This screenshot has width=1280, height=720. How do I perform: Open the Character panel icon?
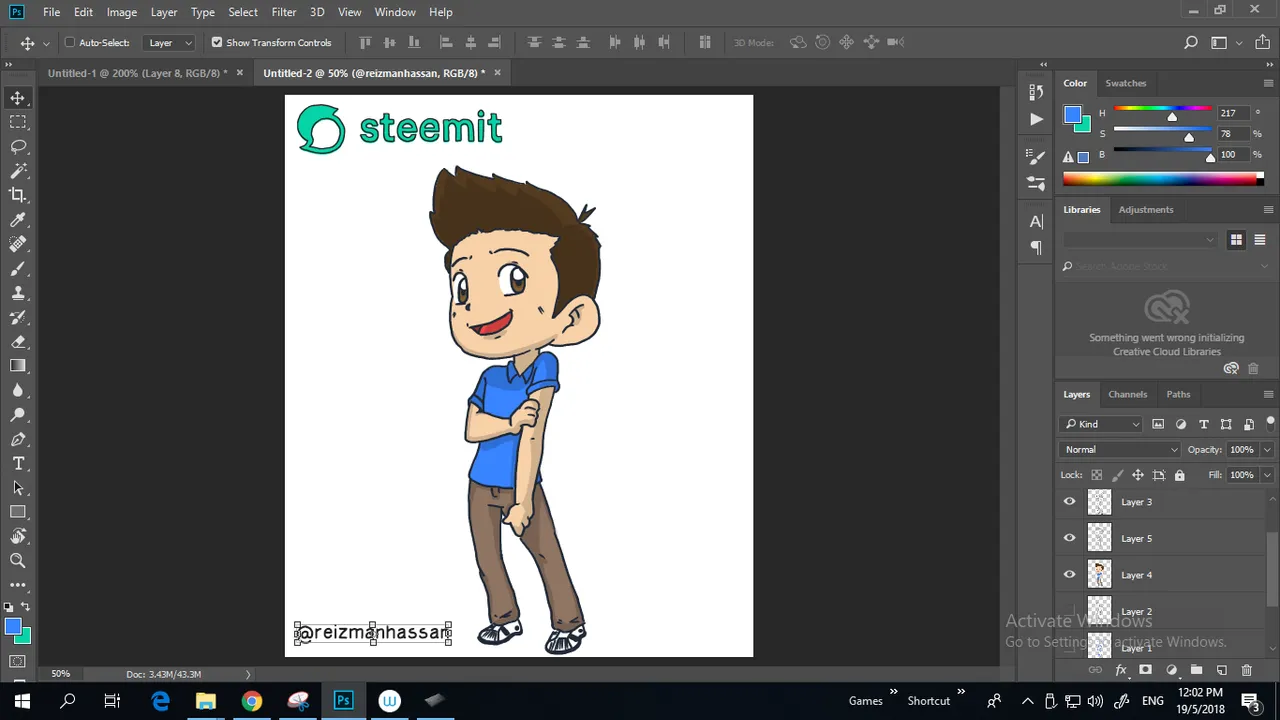(1036, 221)
